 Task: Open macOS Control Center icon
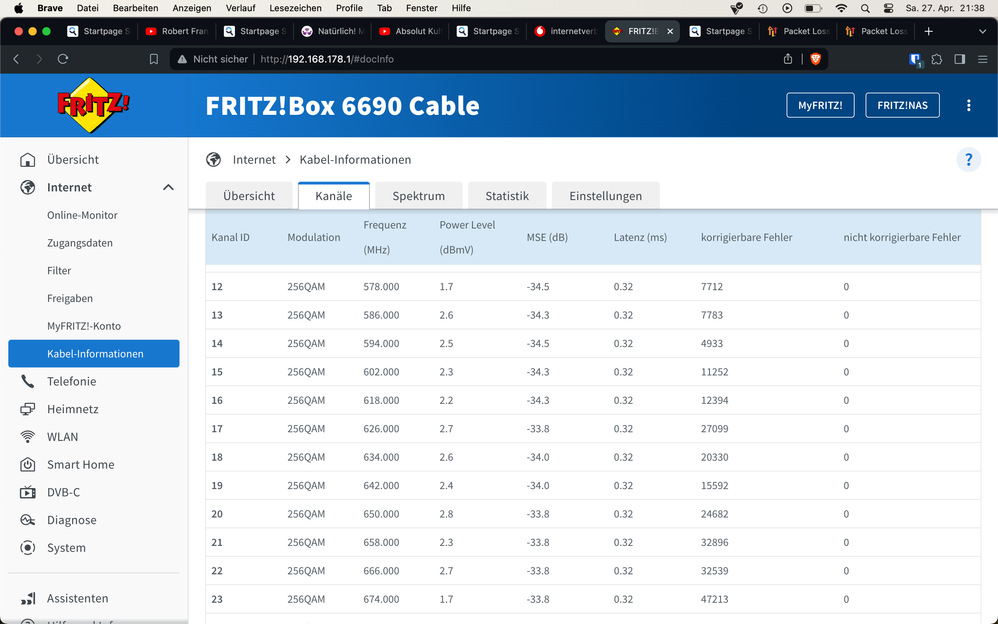coord(889,8)
